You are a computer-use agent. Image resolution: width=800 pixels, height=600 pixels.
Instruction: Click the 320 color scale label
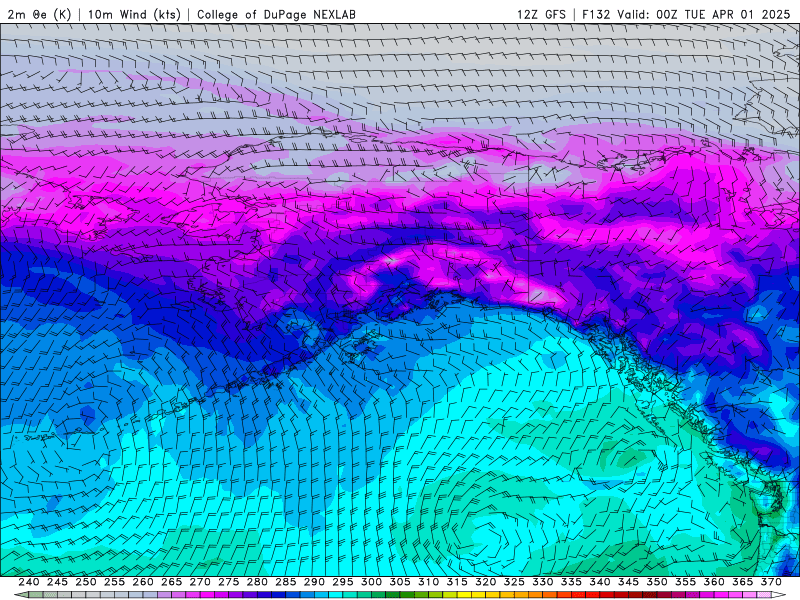click(486, 582)
